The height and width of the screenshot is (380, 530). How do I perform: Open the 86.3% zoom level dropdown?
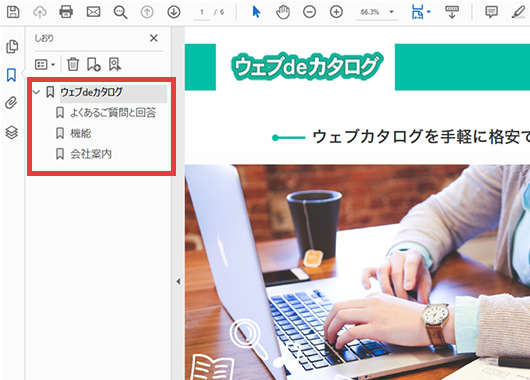coord(377,12)
